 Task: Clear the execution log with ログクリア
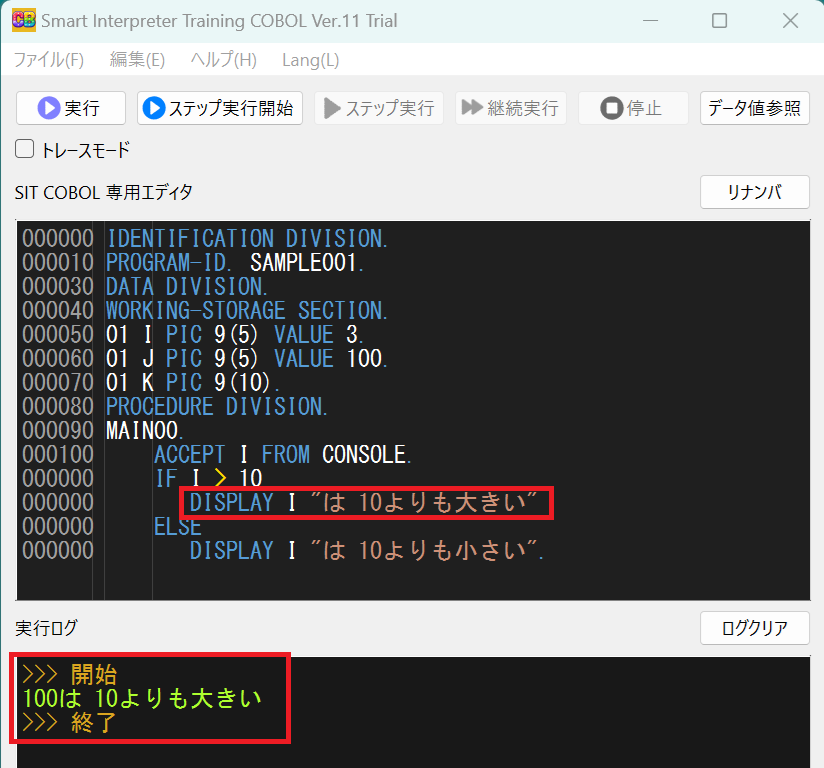(754, 628)
